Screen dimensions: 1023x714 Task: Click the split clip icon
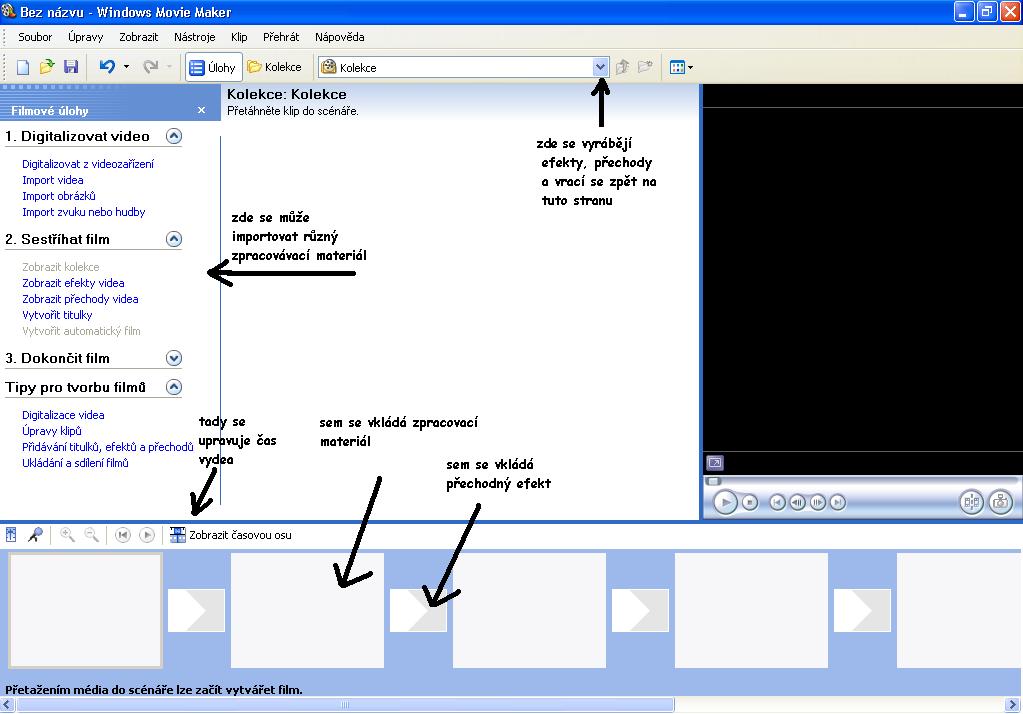point(971,502)
